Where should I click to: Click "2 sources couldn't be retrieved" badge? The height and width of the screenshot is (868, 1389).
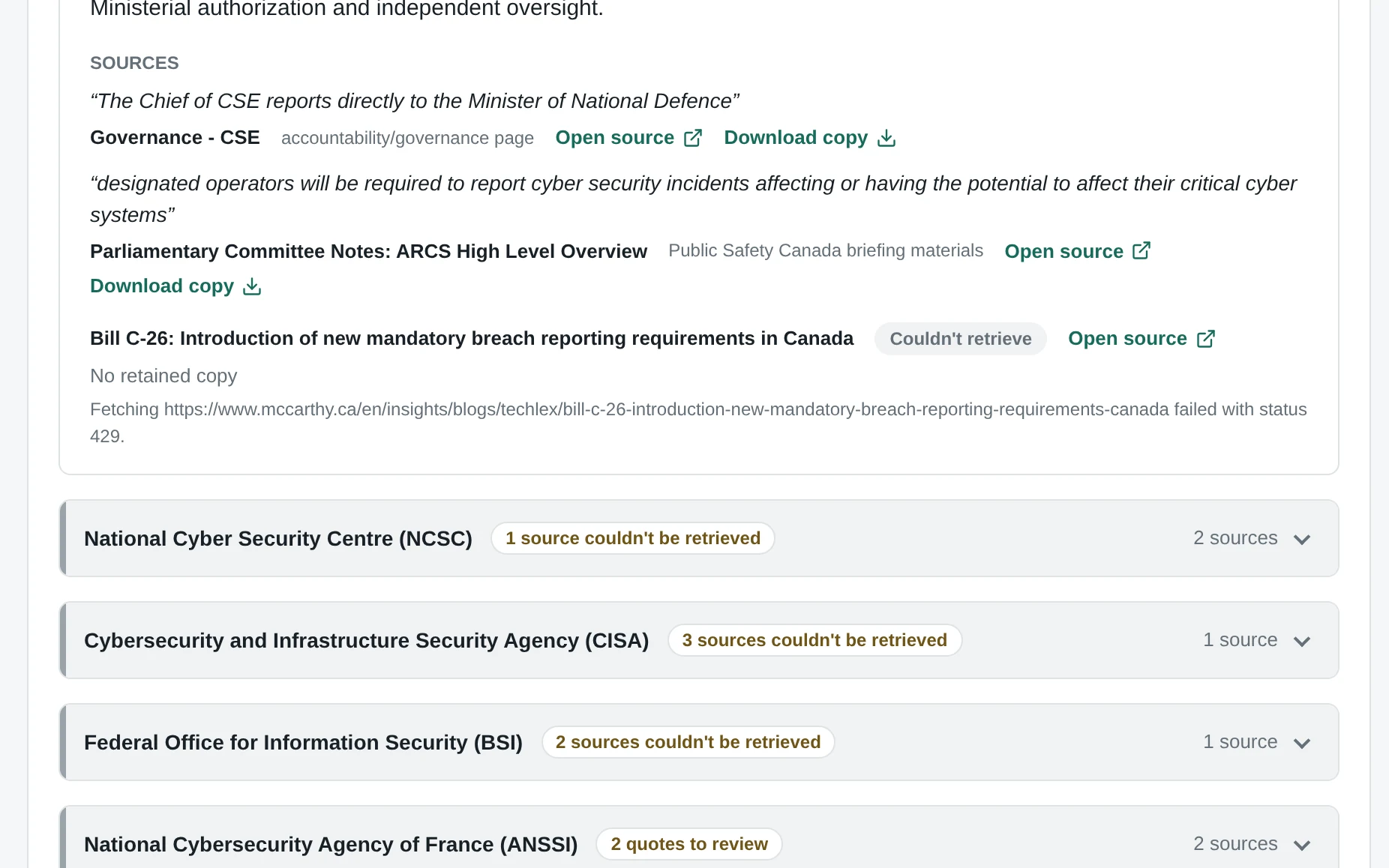click(x=688, y=742)
